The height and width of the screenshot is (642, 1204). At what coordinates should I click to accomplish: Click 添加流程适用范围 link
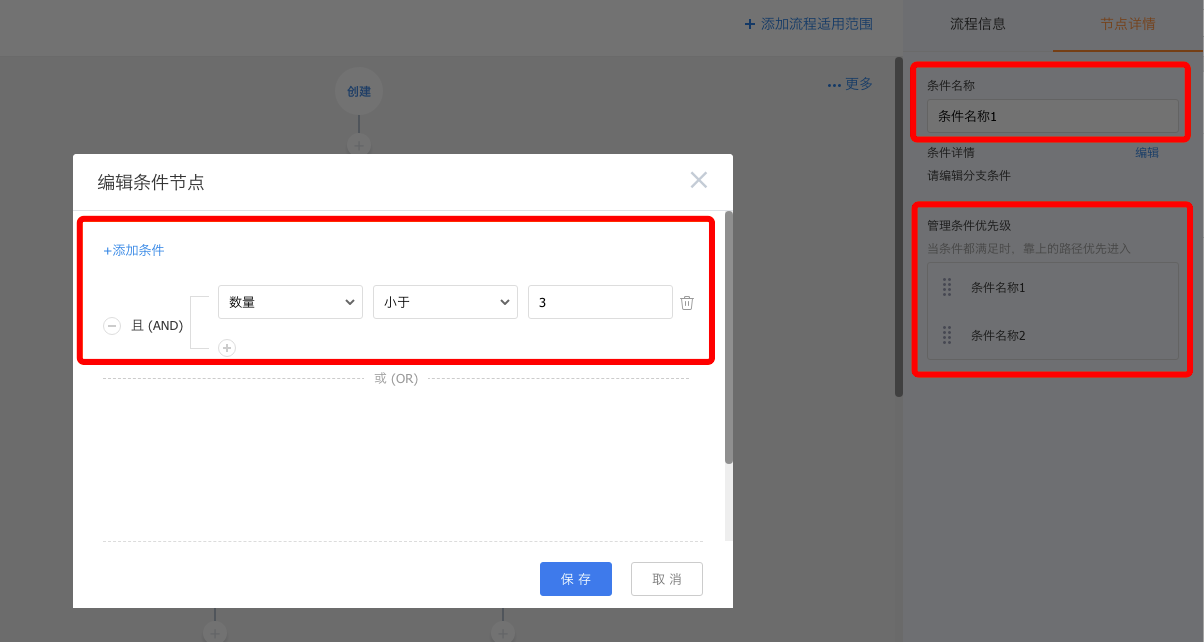click(x=809, y=24)
